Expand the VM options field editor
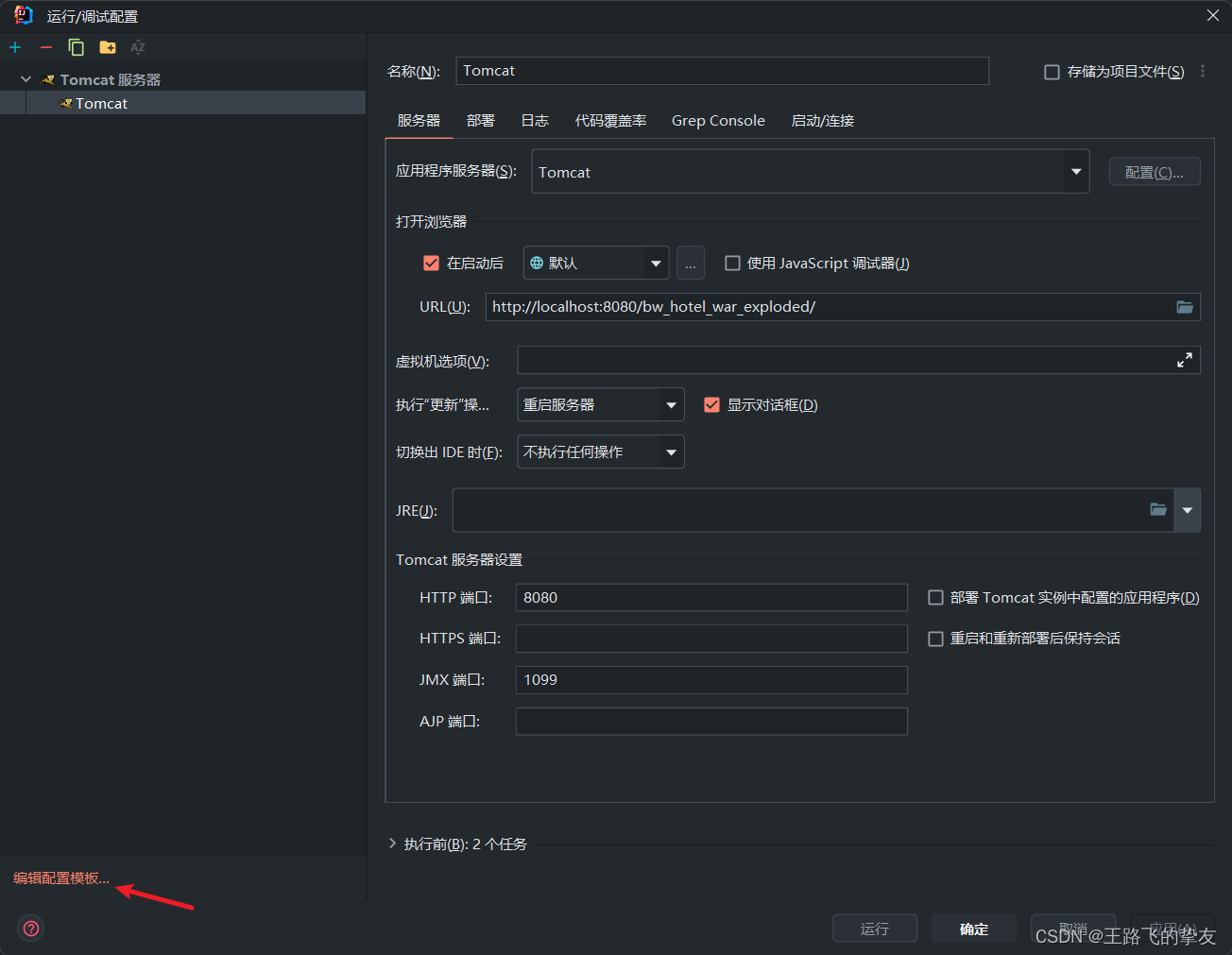Viewport: 1232px width, 955px height. point(1185,360)
